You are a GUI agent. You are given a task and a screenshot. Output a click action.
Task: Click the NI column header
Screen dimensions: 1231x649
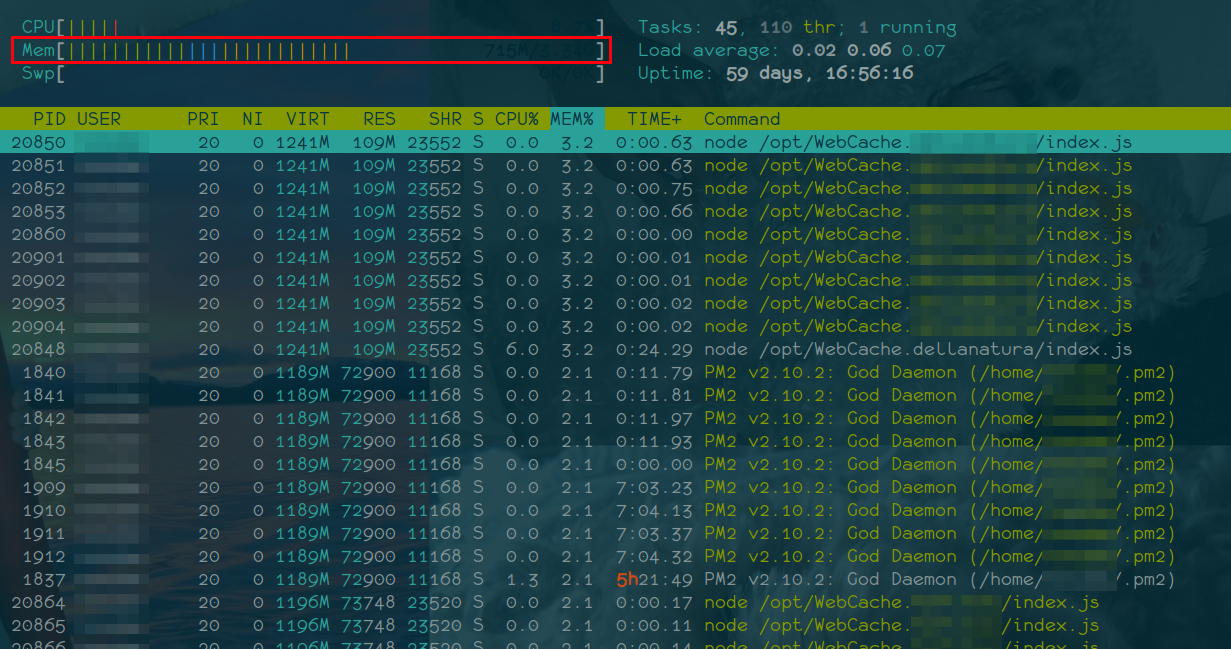250,118
